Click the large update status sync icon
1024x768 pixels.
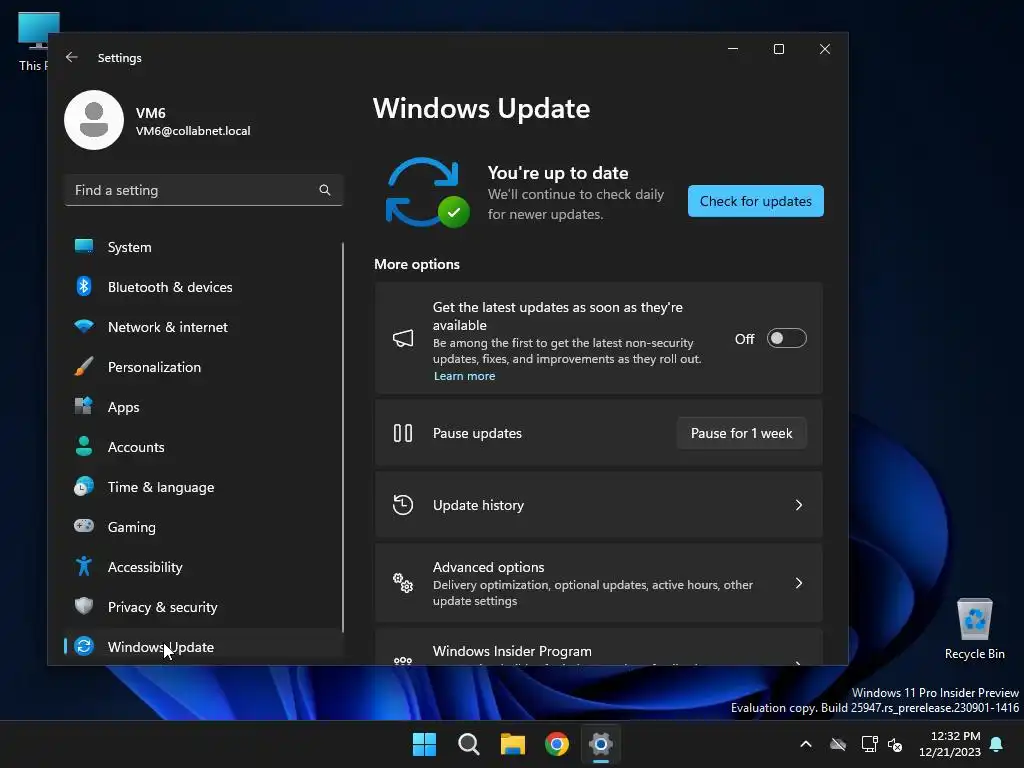(x=427, y=193)
